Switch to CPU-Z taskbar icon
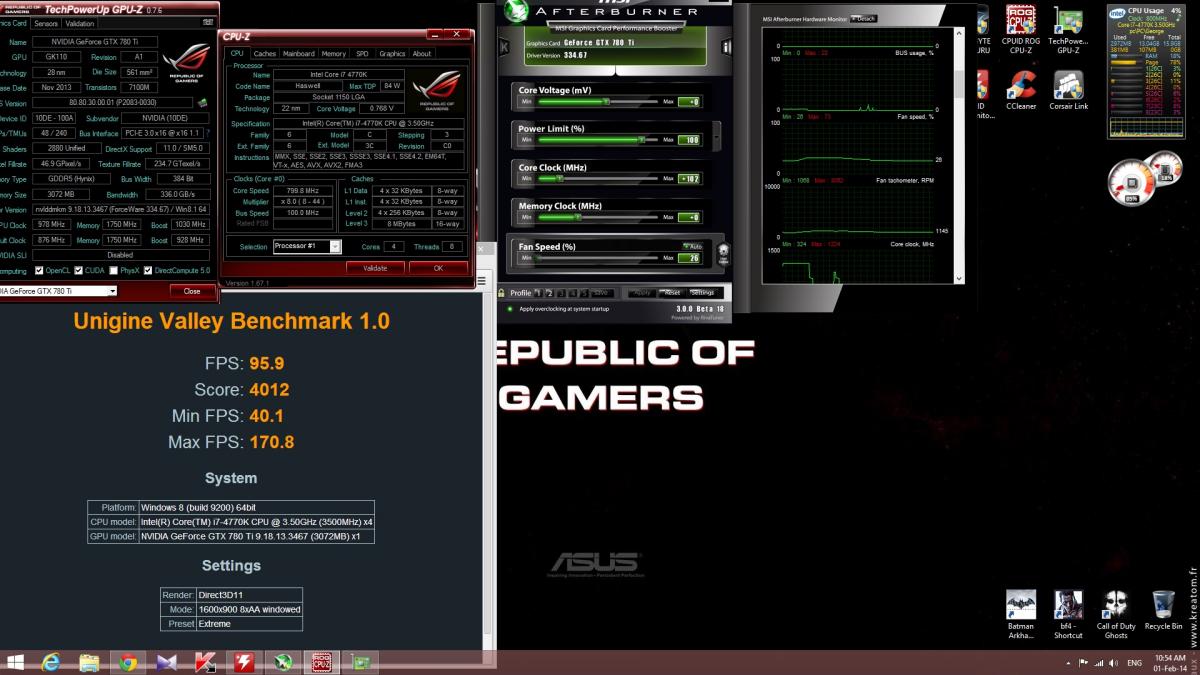This screenshot has width=1200, height=675. 323,662
